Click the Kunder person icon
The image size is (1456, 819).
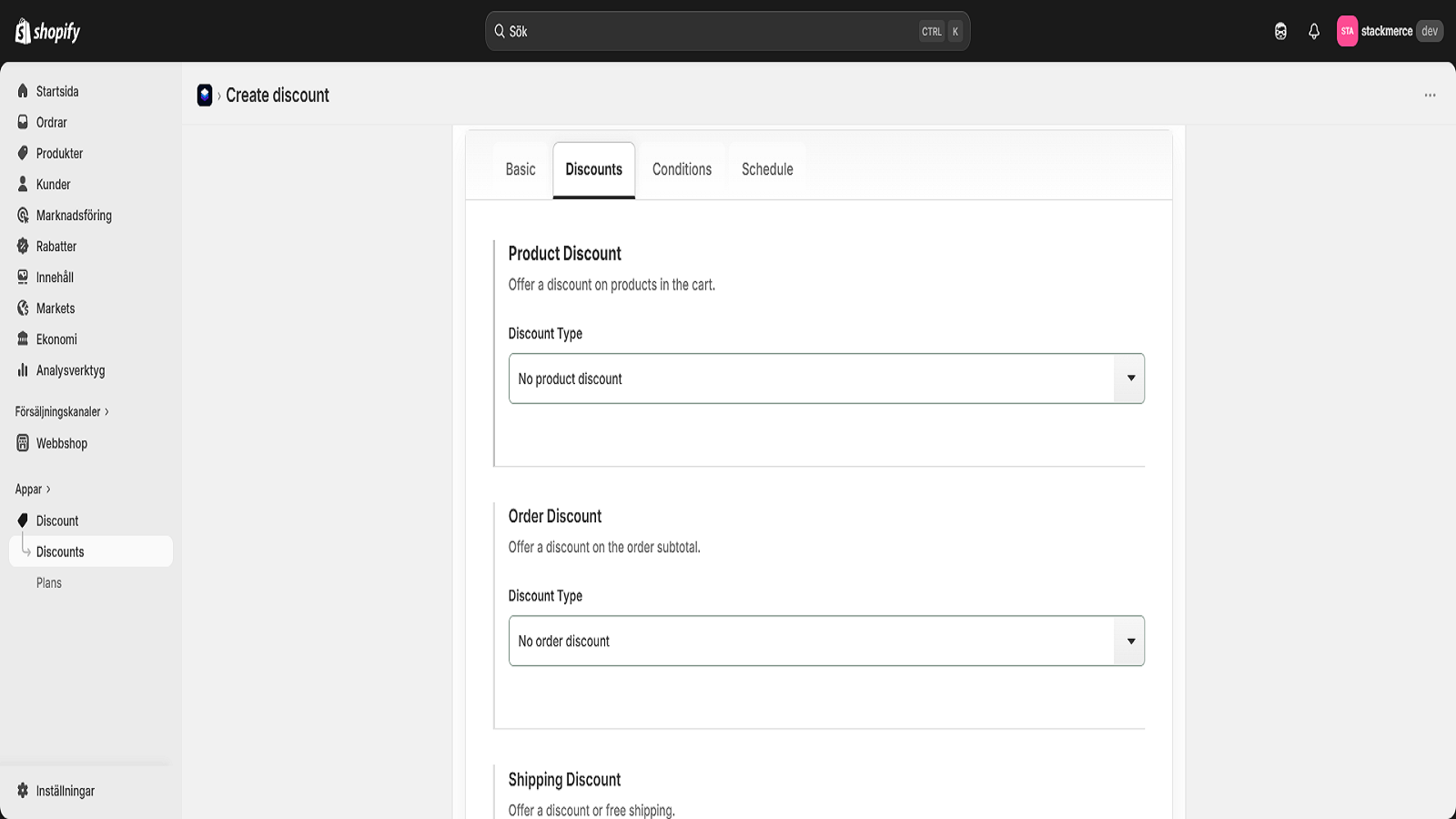pyautogui.click(x=23, y=184)
